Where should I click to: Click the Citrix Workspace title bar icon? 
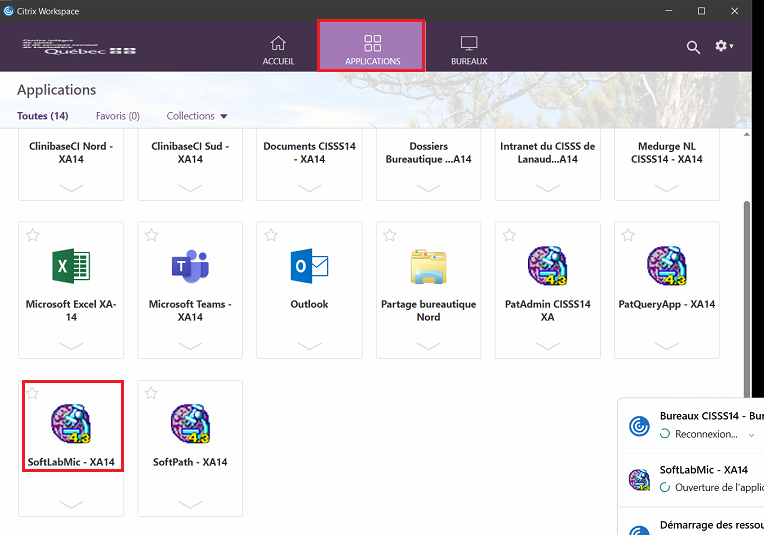click(x=8, y=11)
